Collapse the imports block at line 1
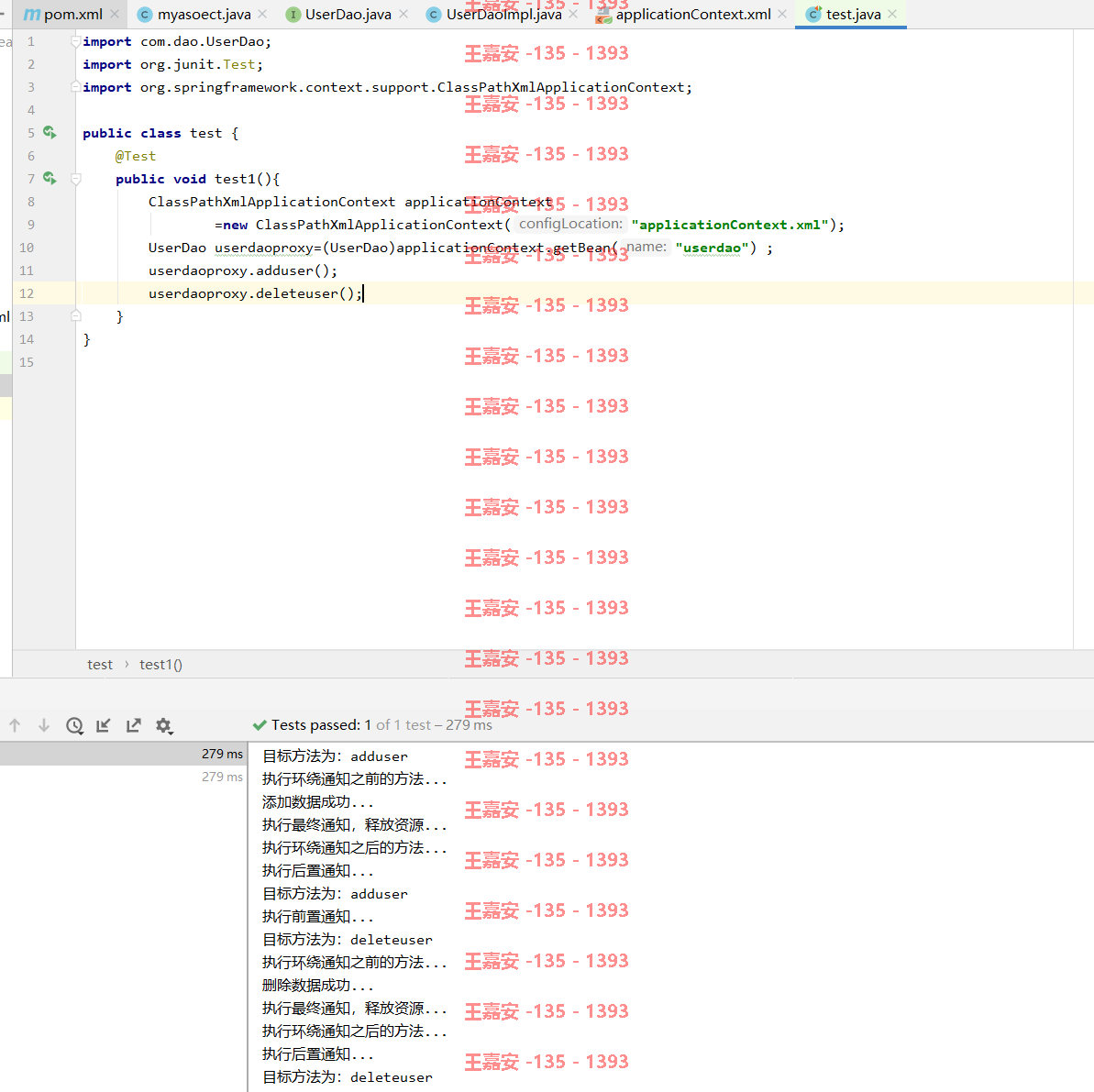This screenshot has height=1092, width=1094. tap(75, 42)
